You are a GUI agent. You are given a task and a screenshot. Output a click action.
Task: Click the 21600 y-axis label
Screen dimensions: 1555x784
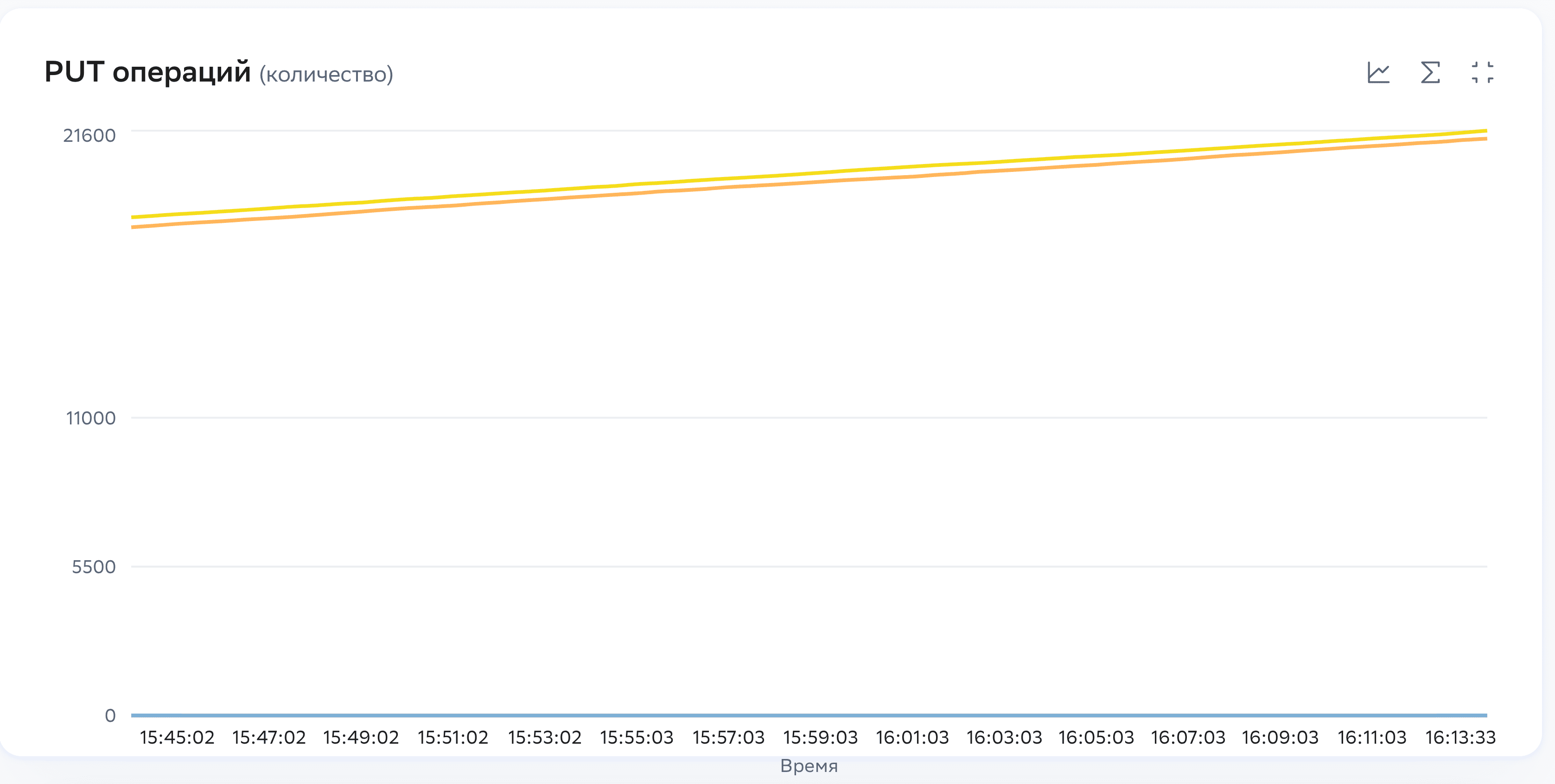(89, 136)
